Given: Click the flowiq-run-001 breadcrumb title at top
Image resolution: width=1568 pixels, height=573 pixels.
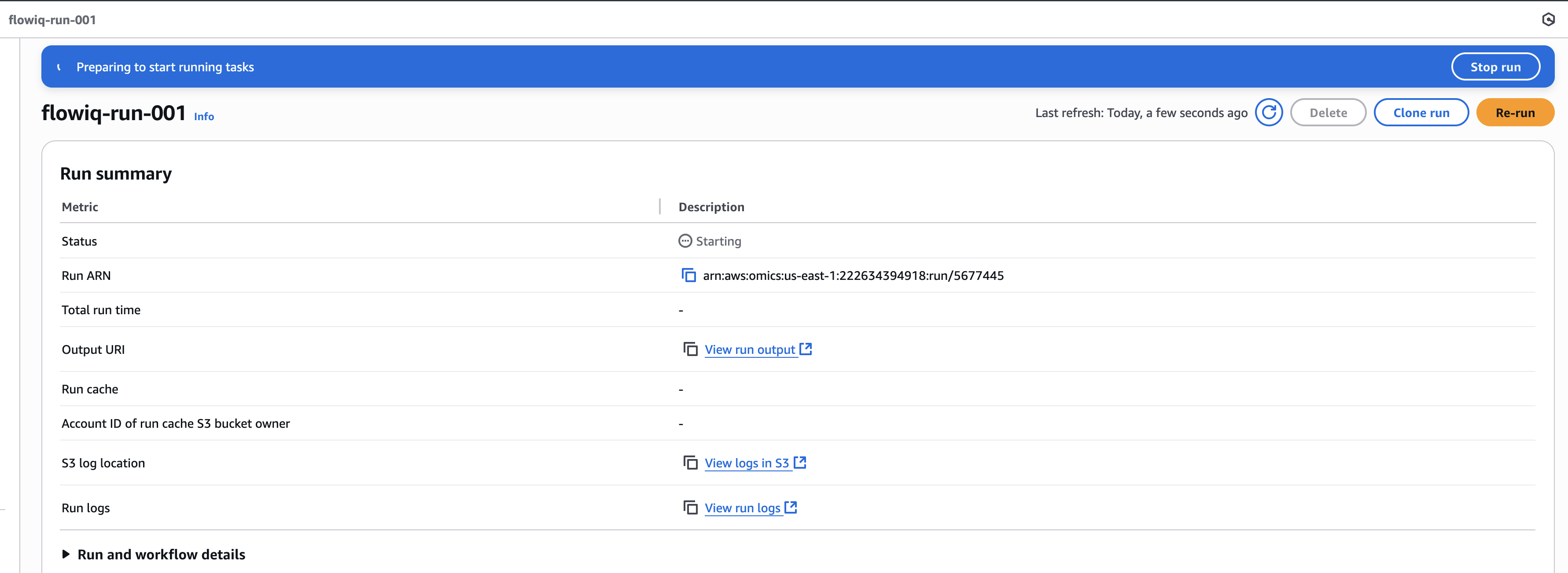Looking at the screenshot, I should coord(52,19).
